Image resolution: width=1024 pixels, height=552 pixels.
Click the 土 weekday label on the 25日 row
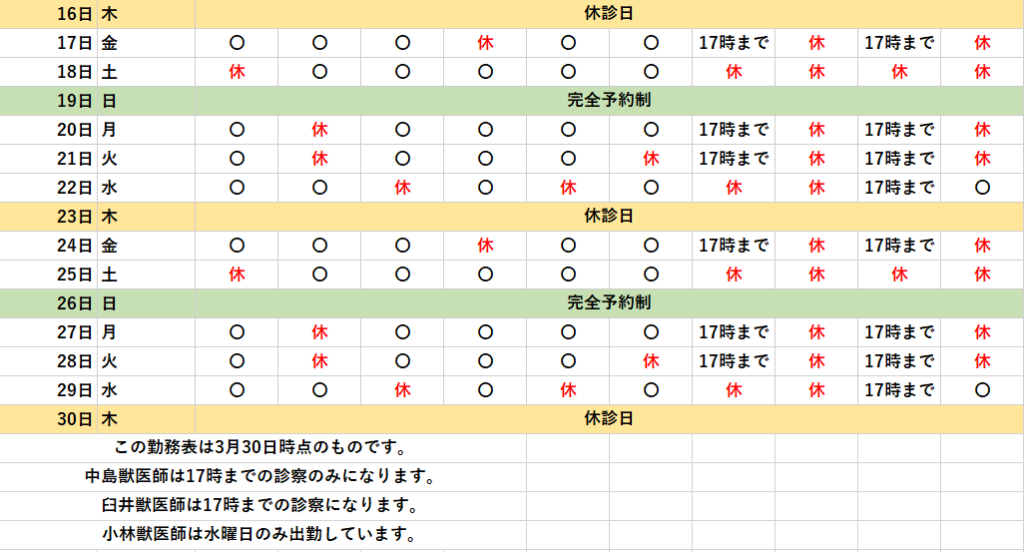tap(109, 274)
